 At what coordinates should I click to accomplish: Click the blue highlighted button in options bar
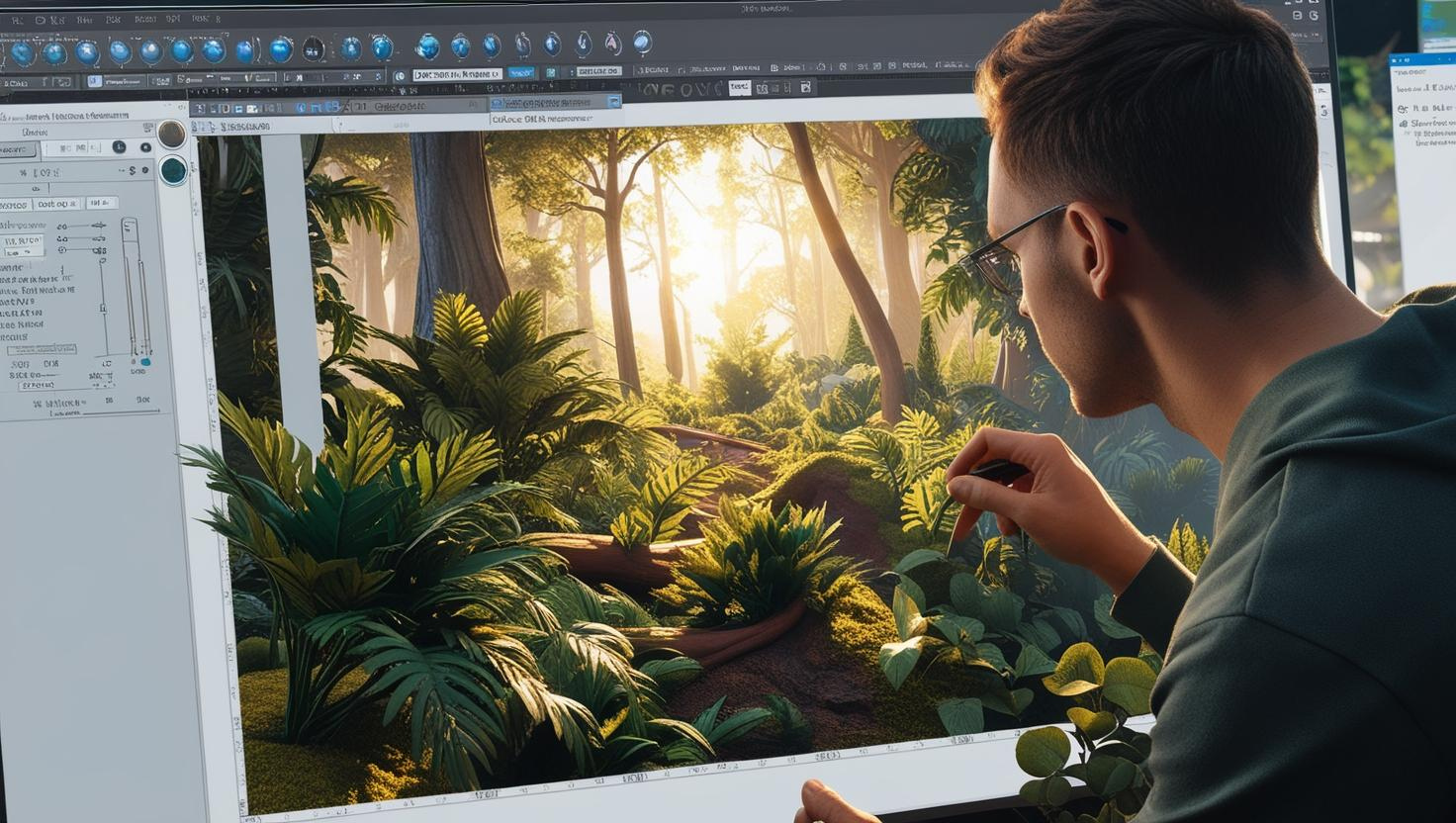(x=519, y=73)
